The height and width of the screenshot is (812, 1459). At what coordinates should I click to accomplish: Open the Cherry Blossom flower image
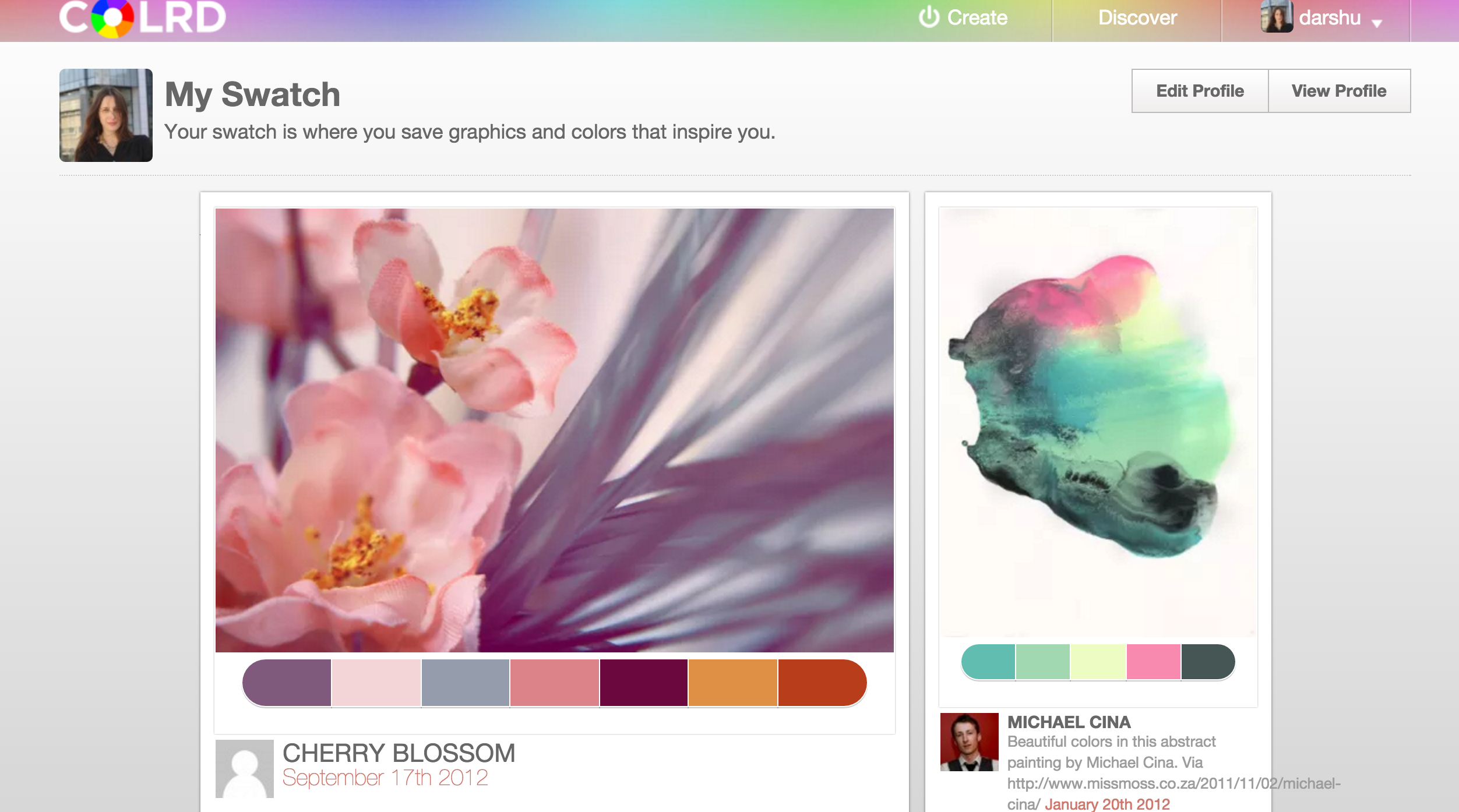554,430
